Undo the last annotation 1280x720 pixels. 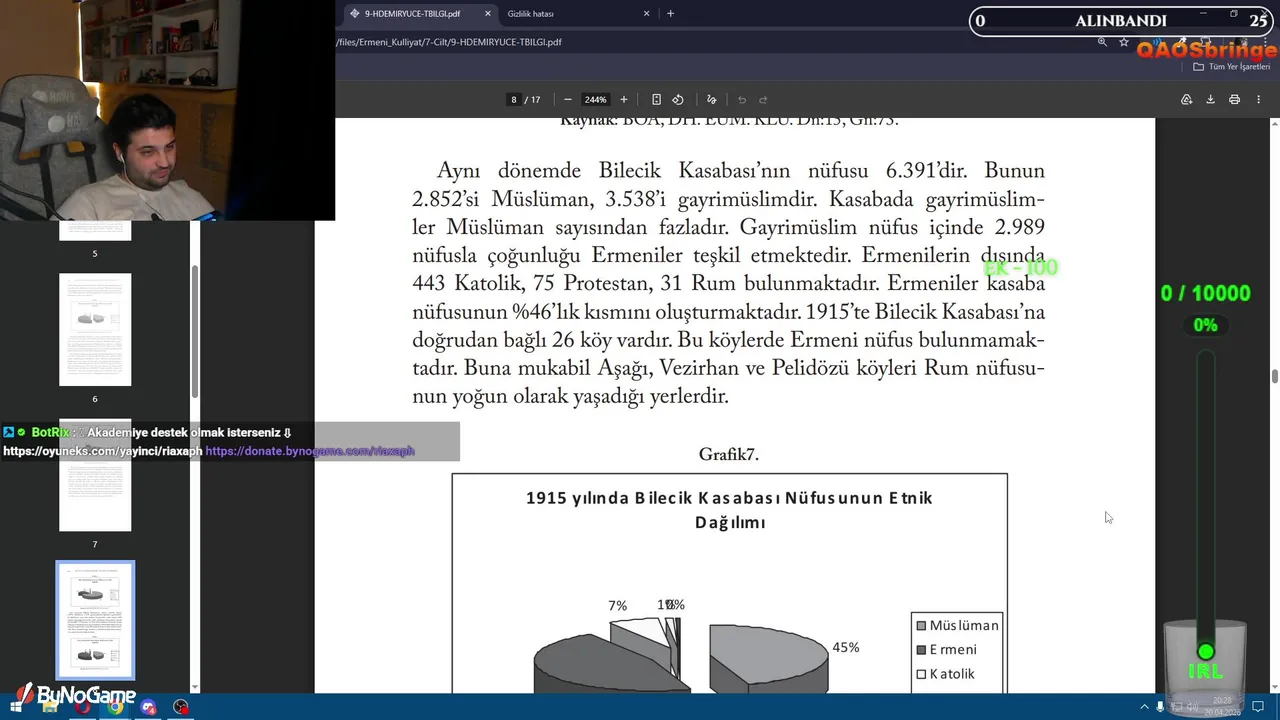click(x=742, y=100)
